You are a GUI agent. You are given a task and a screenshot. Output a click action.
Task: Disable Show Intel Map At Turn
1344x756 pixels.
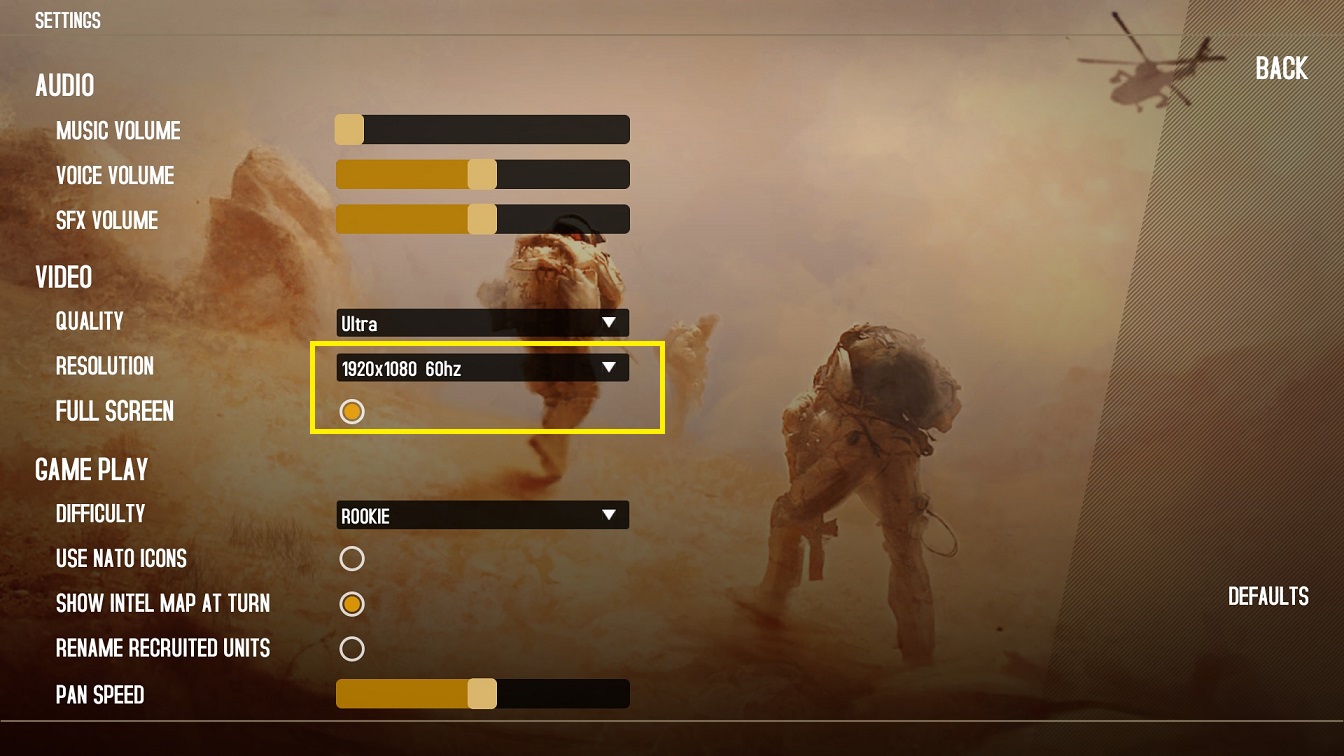coord(352,604)
